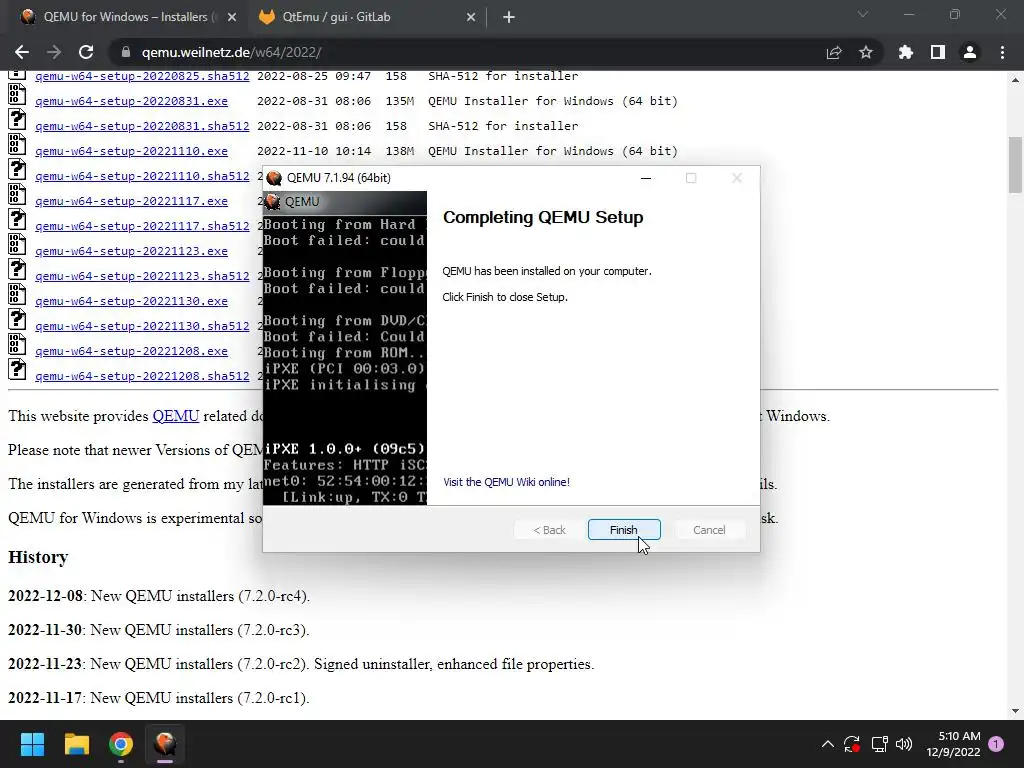Download qemu-w64-setup-20221208.exe

131,351
